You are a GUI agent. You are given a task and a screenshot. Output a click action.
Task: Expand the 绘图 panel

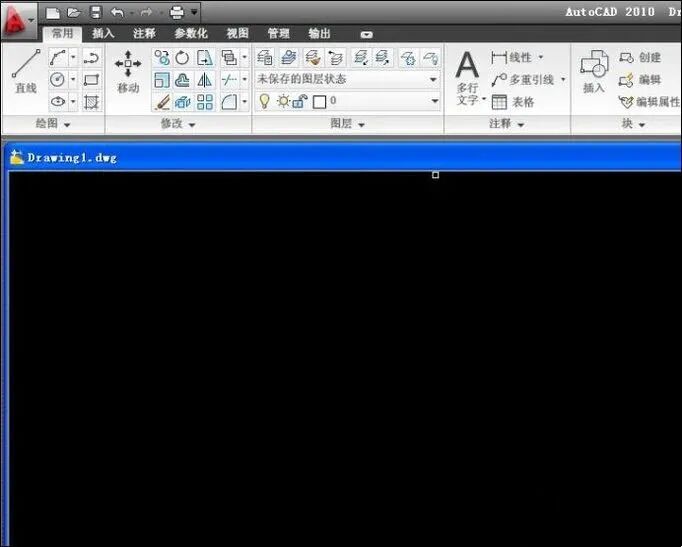coord(53,124)
